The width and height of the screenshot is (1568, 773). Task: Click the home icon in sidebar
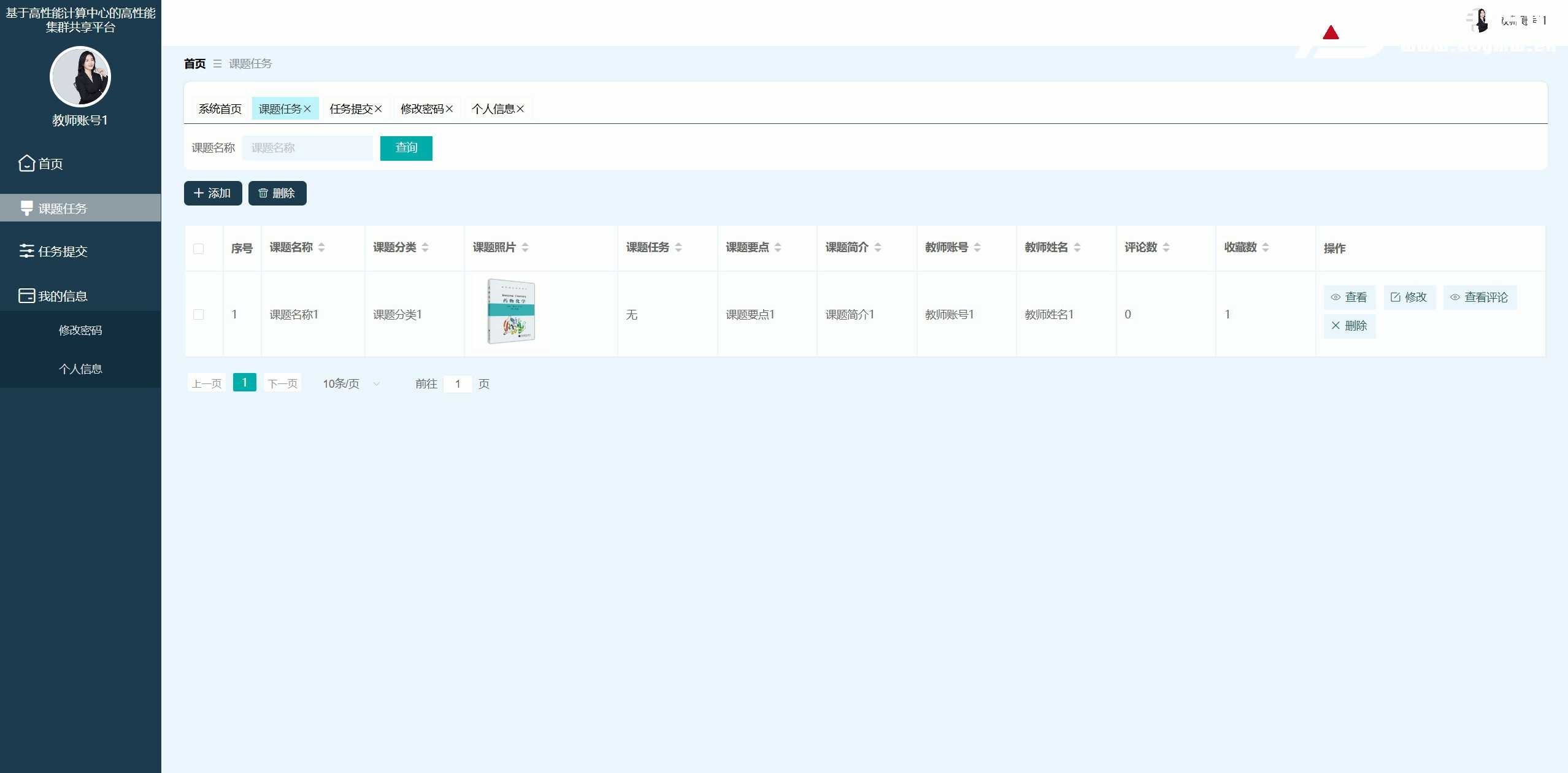(x=26, y=164)
